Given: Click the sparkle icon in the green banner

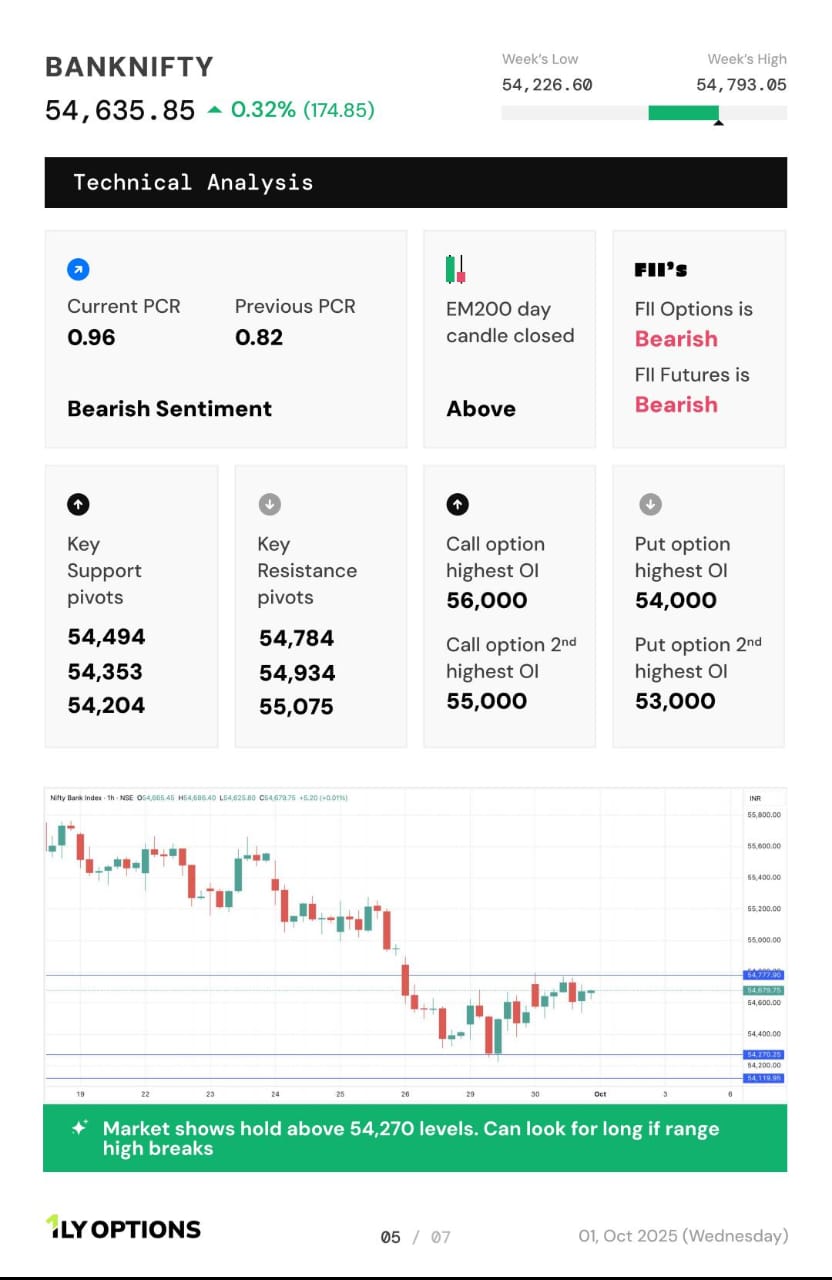Looking at the screenshot, I should 79,1128.
